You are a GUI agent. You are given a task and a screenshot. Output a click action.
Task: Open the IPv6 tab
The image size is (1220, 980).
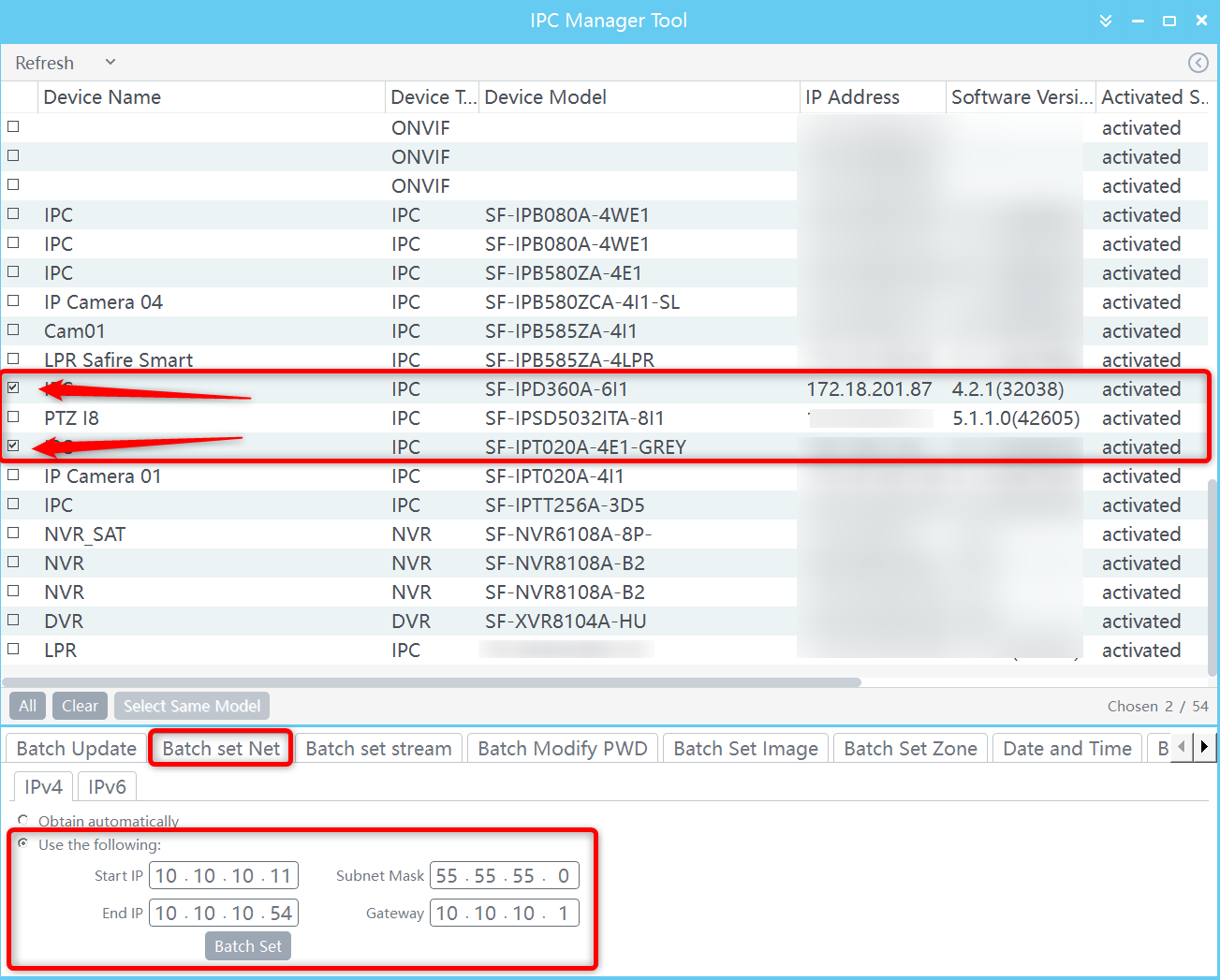[107, 787]
